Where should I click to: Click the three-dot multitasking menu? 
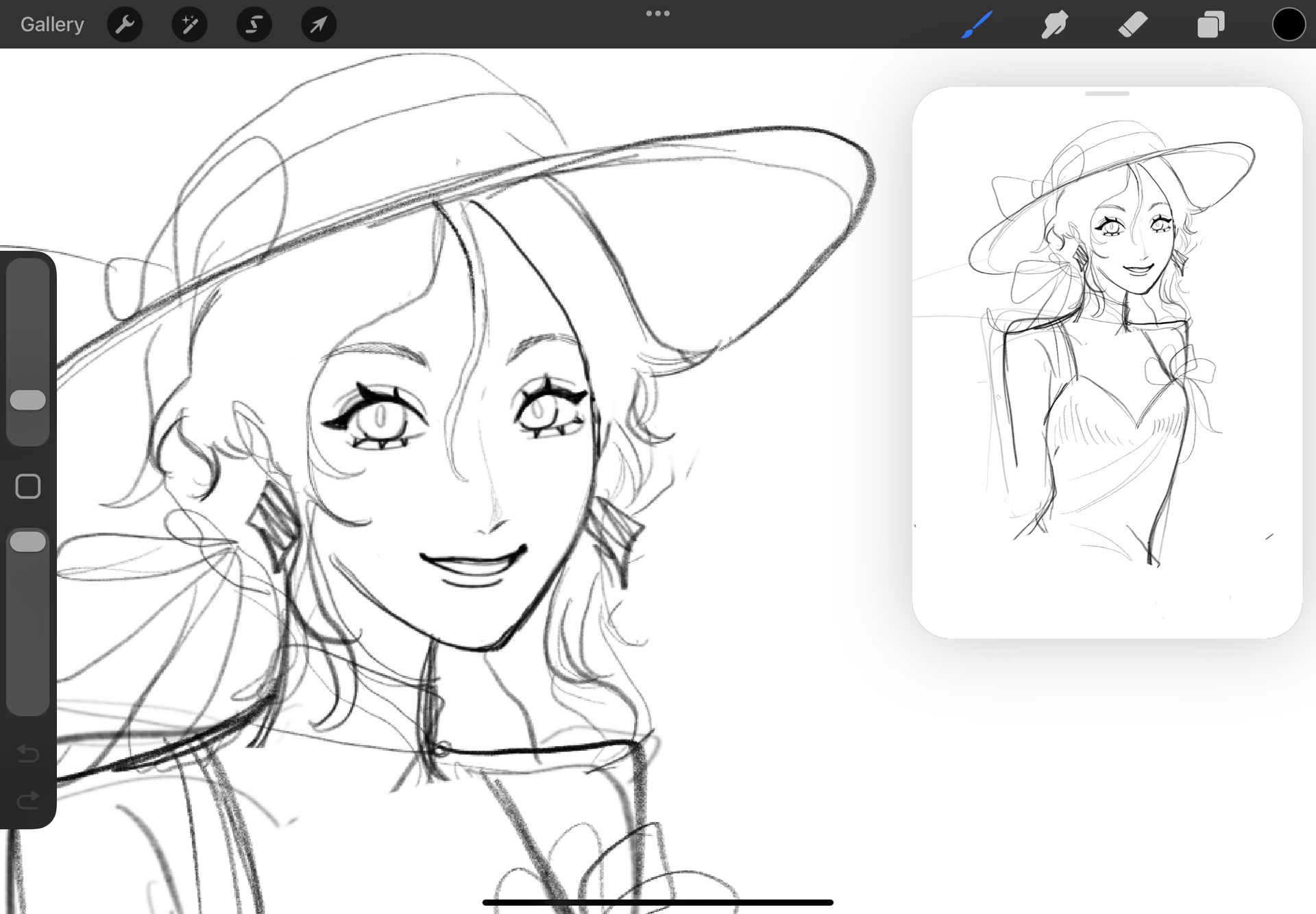658,13
